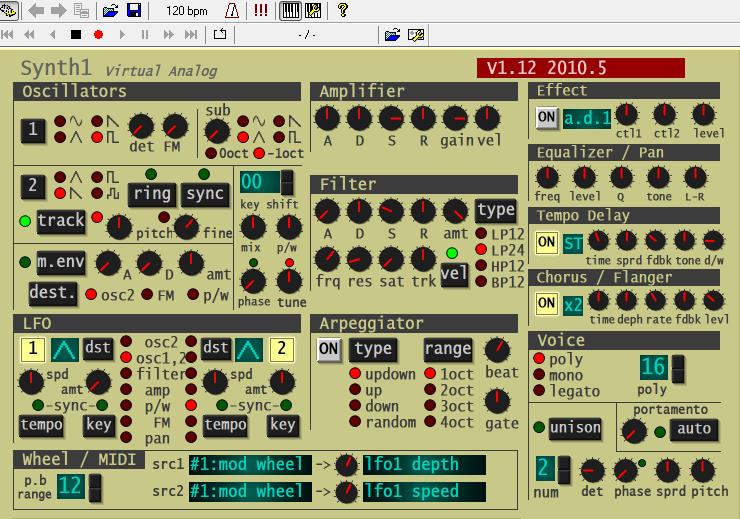Click the oscillator 2 track button
The height and width of the screenshot is (519, 740).
pos(61,221)
